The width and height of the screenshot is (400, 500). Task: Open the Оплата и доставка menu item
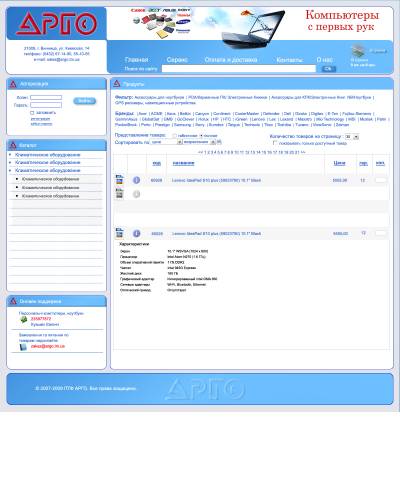click(231, 60)
